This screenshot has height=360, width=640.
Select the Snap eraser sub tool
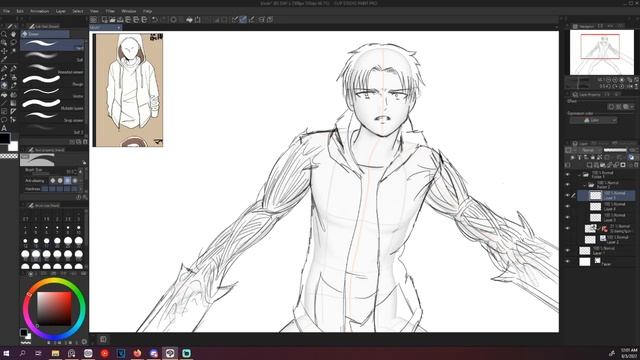(x=52, y=117)
